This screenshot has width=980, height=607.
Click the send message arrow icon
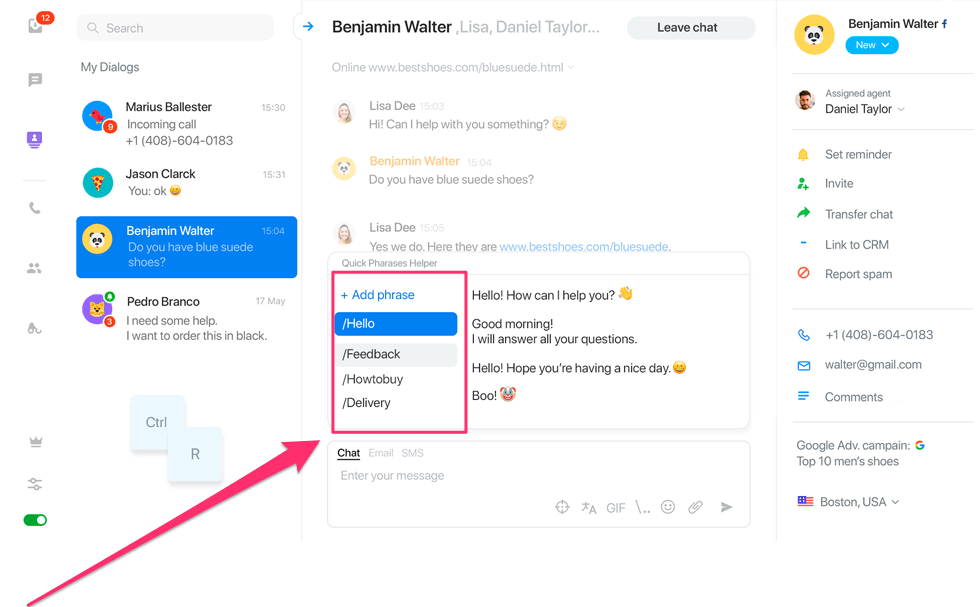pos(726,507)
